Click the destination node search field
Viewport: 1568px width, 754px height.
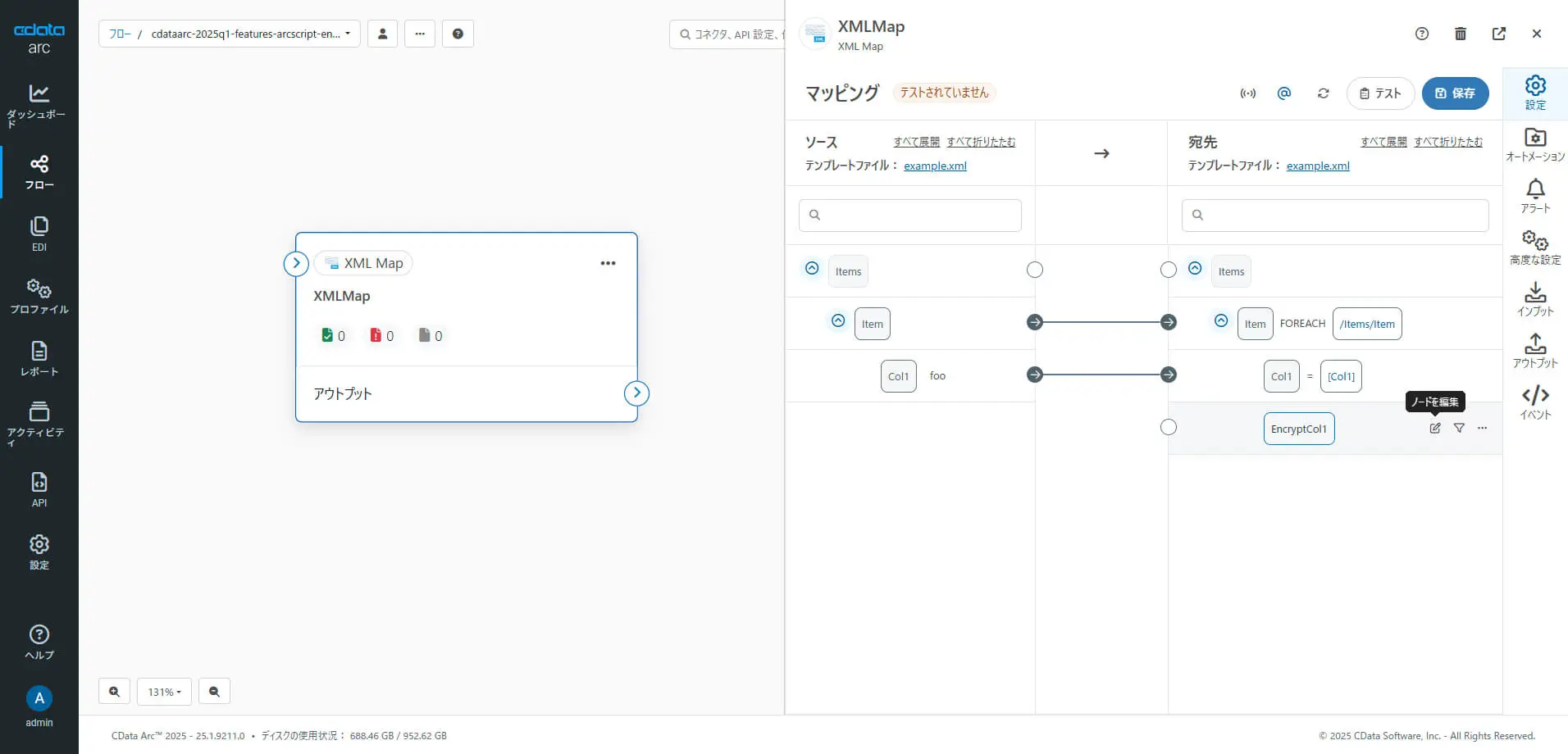[1335, 215]
